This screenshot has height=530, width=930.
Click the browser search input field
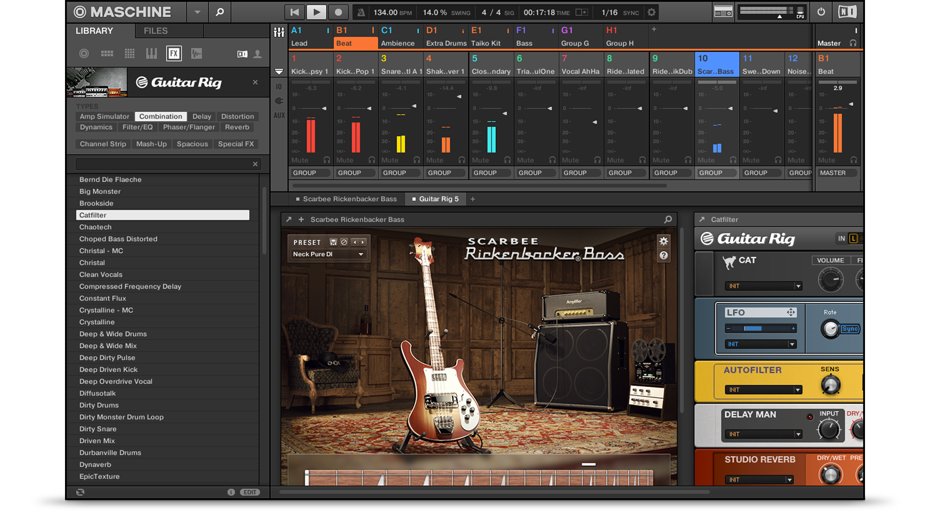pyautogui.click(x=163, y=164)
